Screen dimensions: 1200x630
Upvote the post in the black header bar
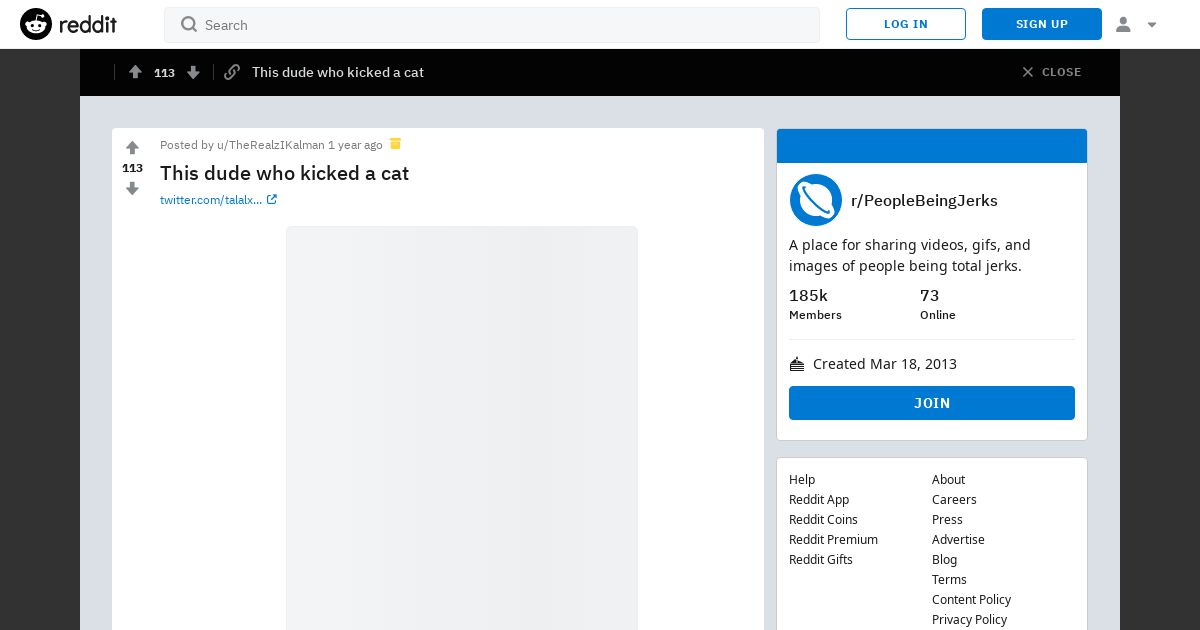(x=135, y=72)
